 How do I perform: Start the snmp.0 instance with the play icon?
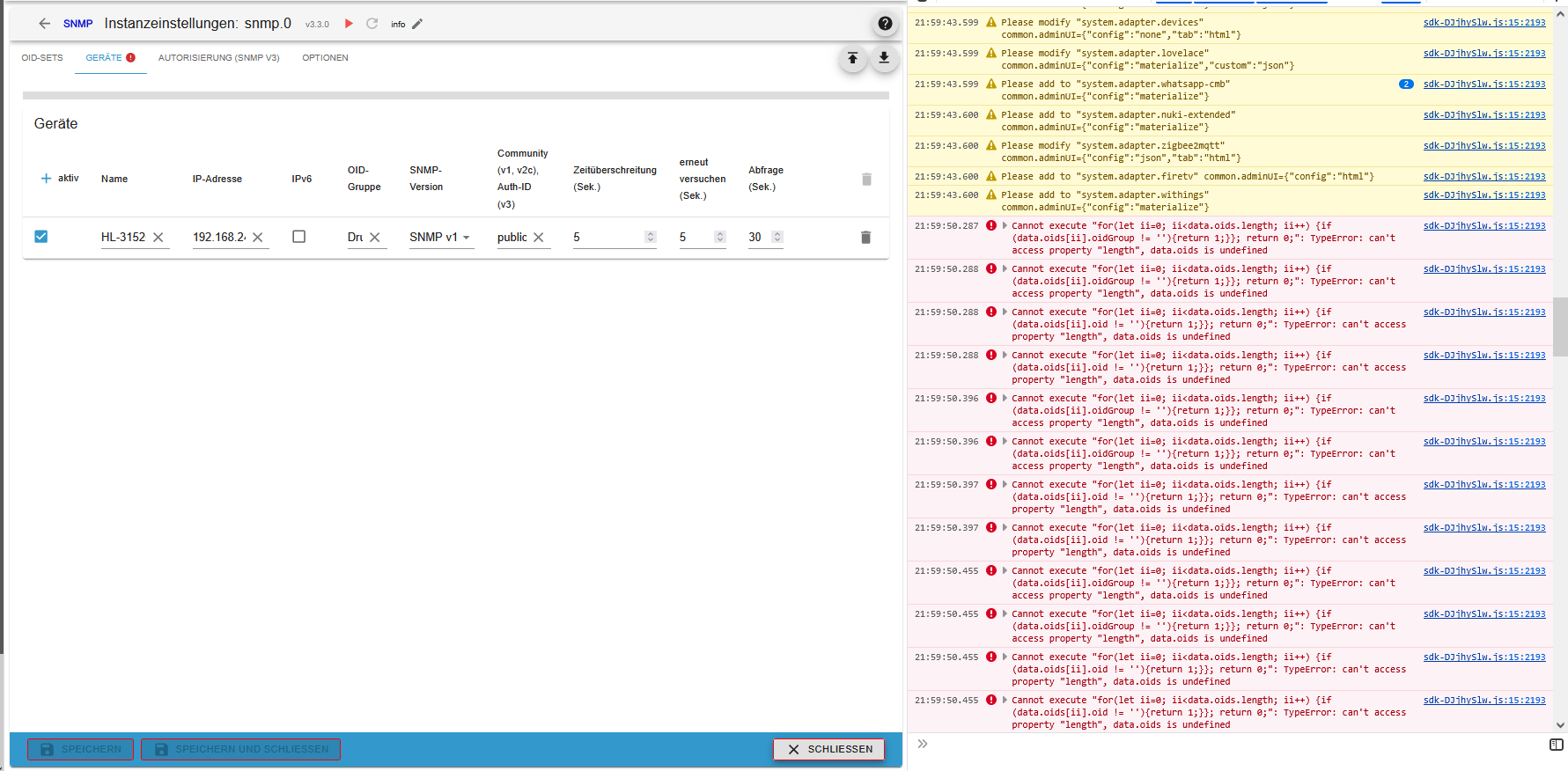coord(349,24)
